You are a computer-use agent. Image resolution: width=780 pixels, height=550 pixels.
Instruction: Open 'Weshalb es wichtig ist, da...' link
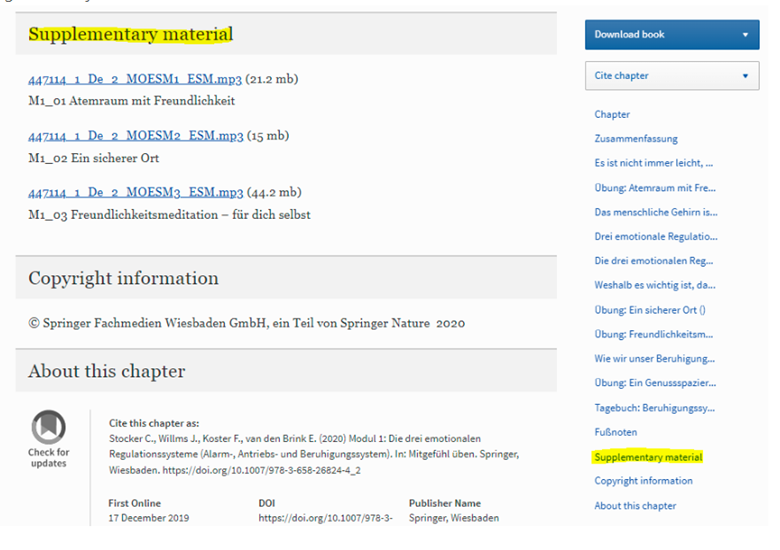(x=655, y=285)
